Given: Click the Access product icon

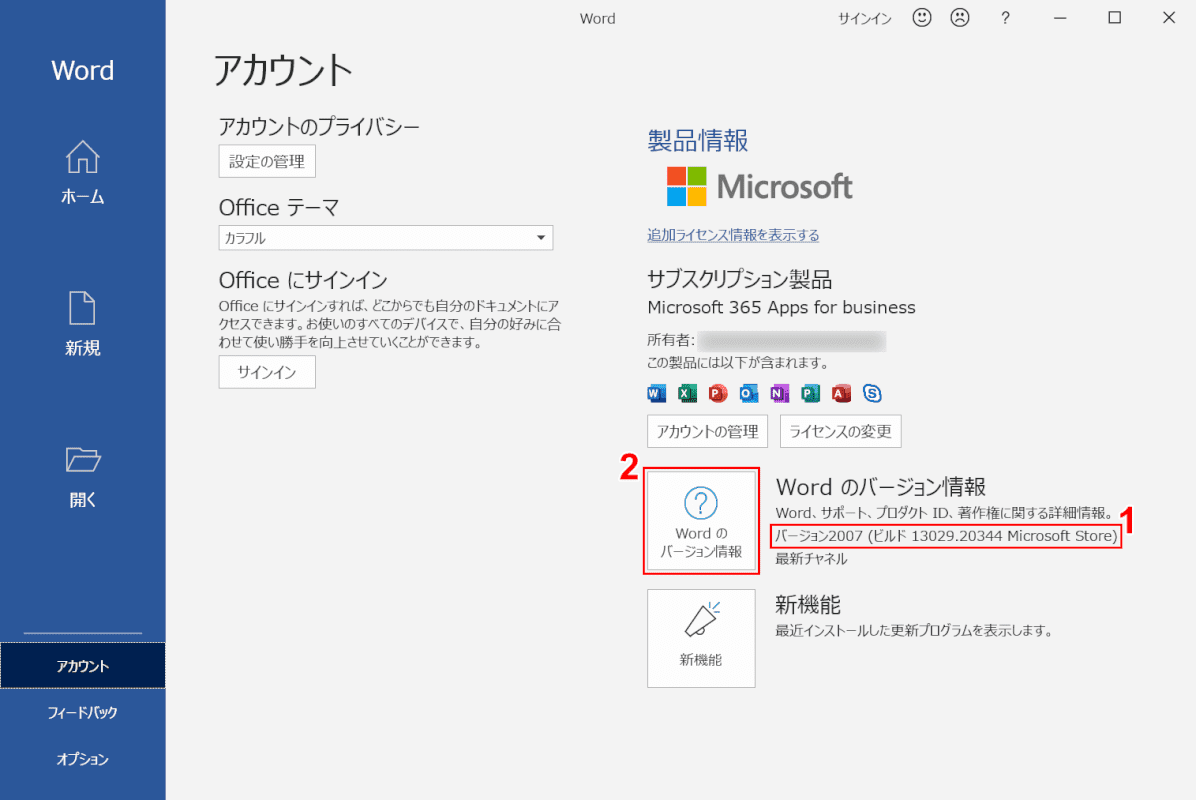Looking at the screenshot, I should click(x=841, y=393).
